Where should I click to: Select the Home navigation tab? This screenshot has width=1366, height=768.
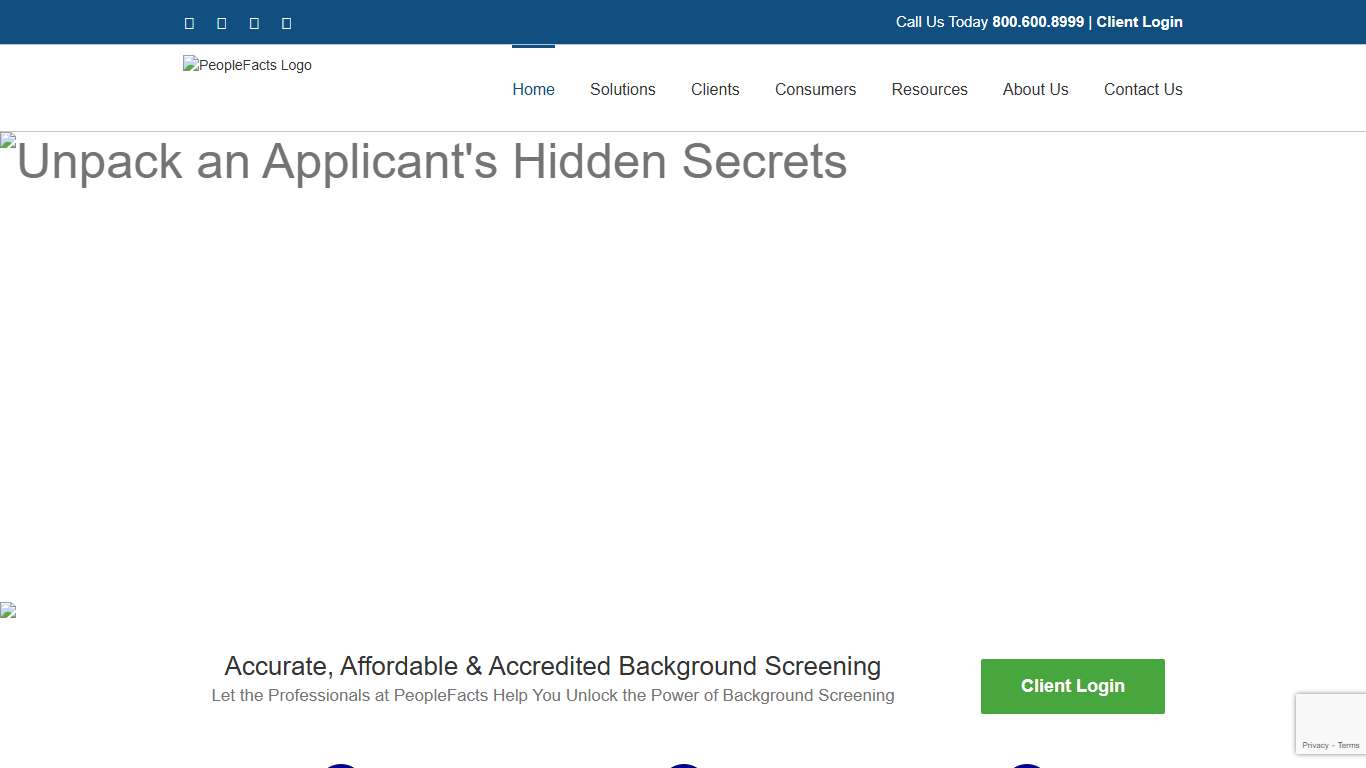click(533, 89)
